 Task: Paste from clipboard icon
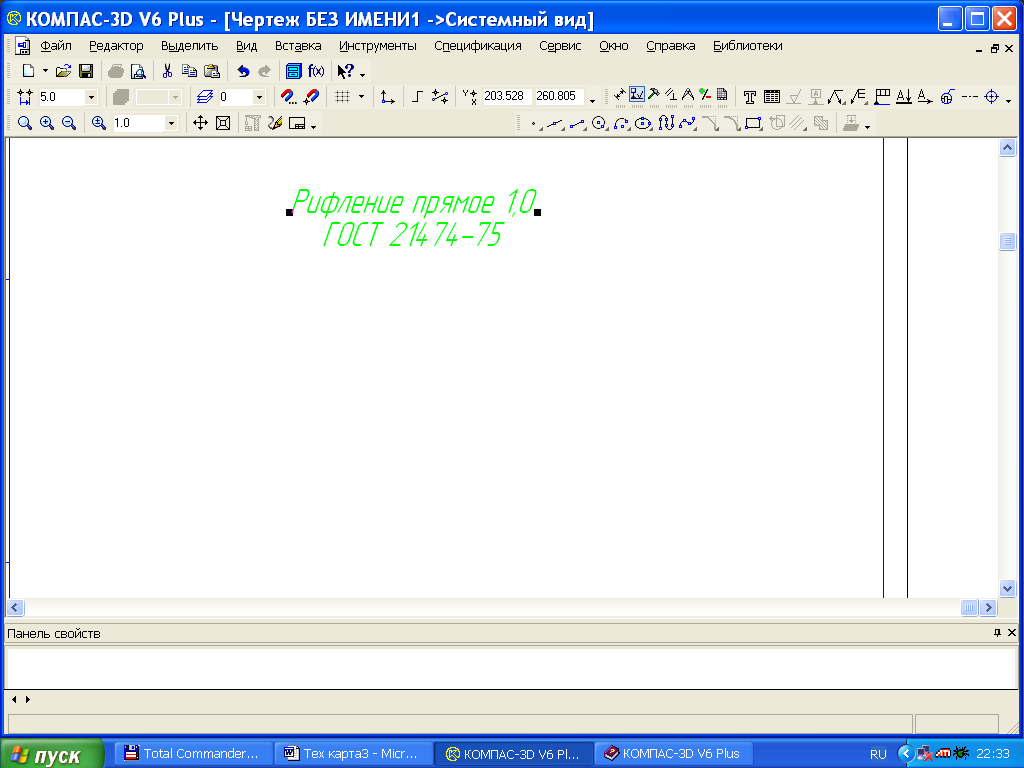(212, 71)
